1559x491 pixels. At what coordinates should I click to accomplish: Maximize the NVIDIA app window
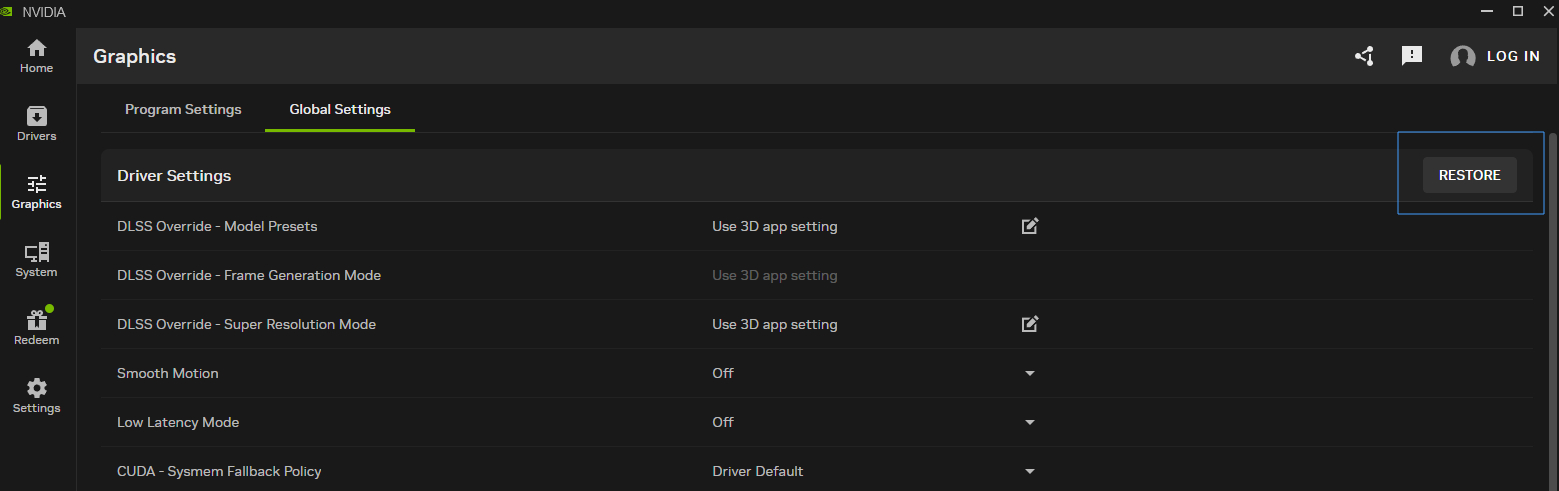[x=1518, y=11]
